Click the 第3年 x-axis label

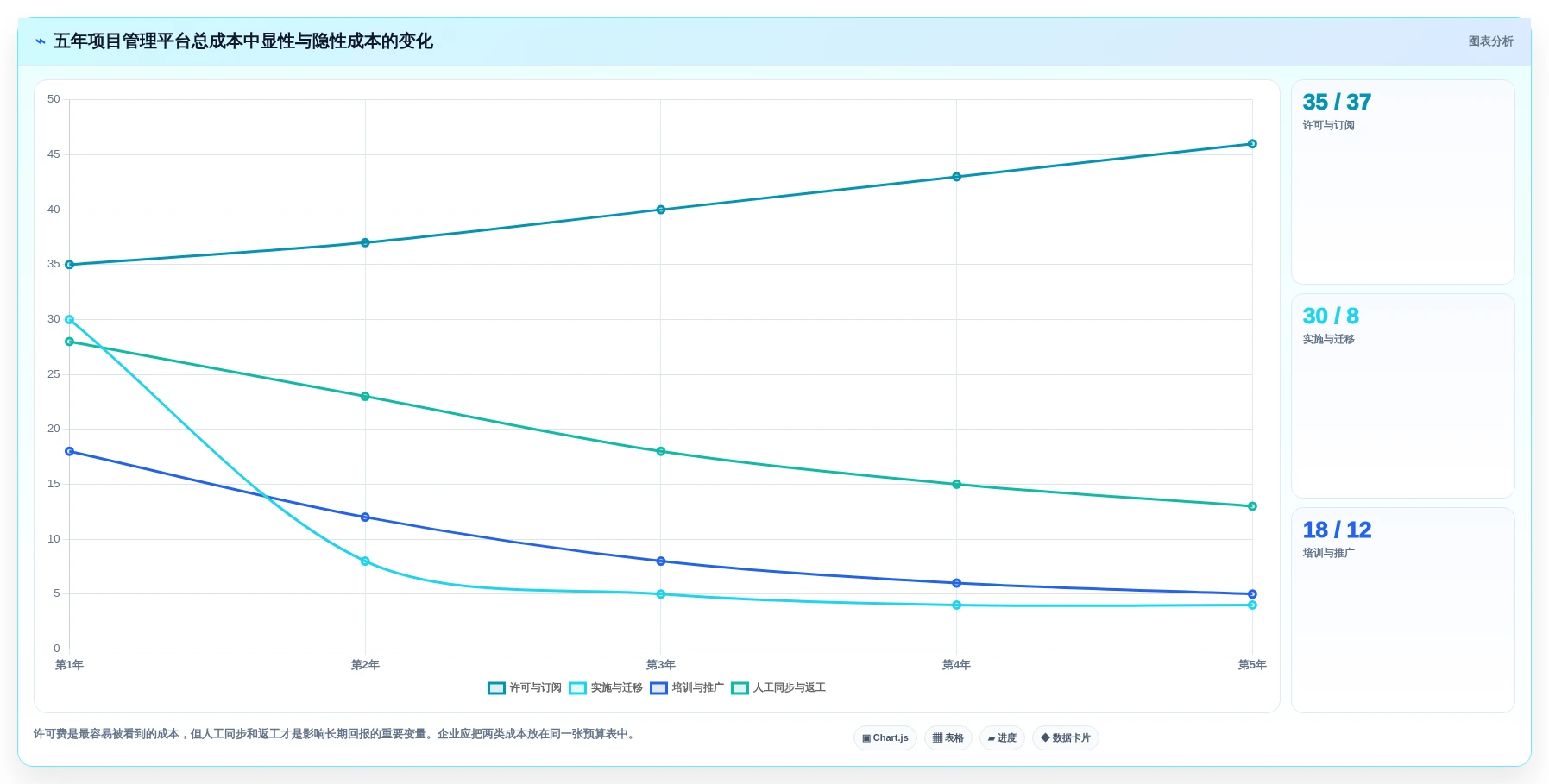tap(661, 665)
